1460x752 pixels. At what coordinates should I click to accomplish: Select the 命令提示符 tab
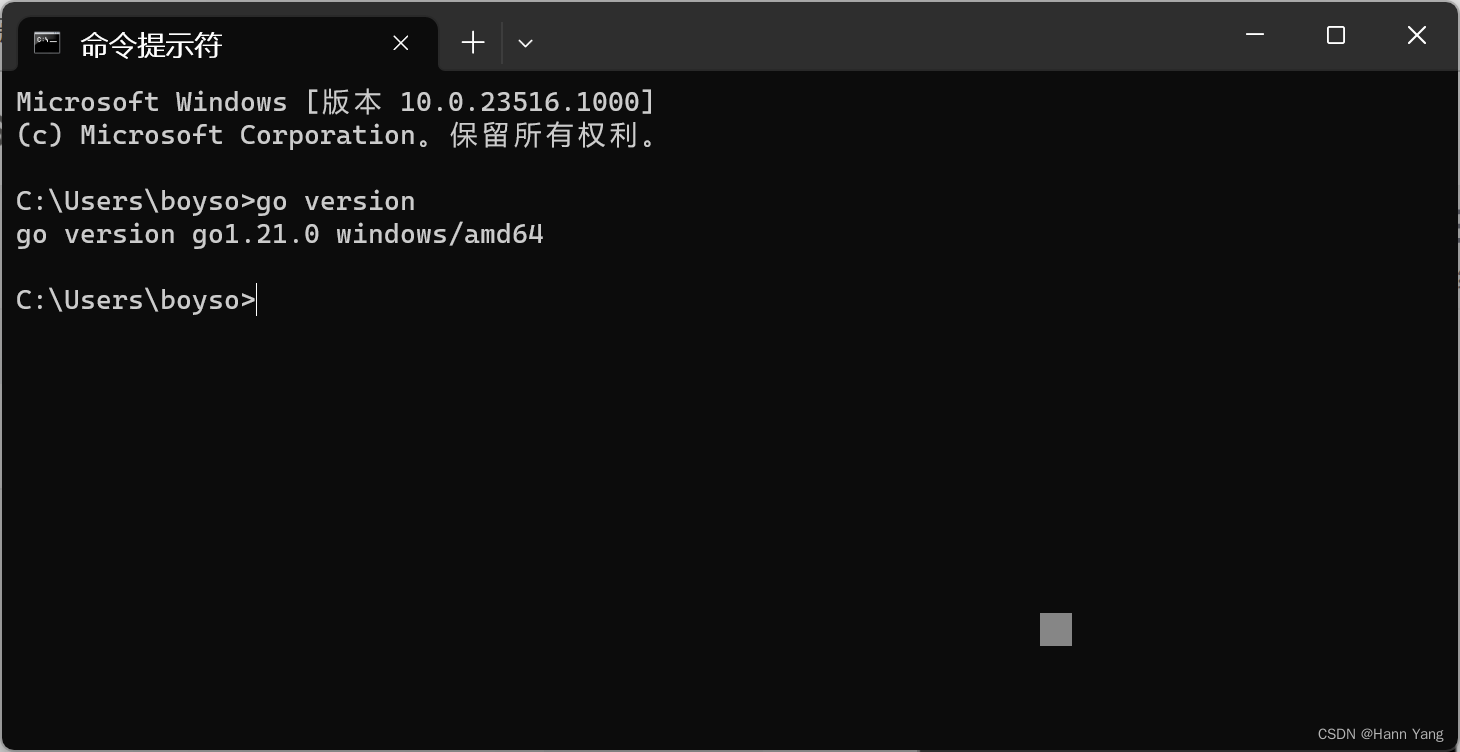(x=200, y=43)
